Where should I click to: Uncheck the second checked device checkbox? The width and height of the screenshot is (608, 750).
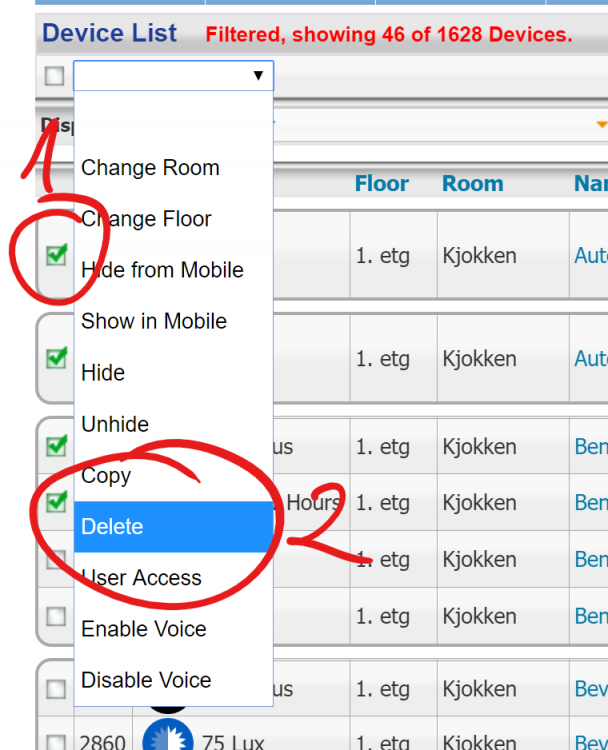57,358
